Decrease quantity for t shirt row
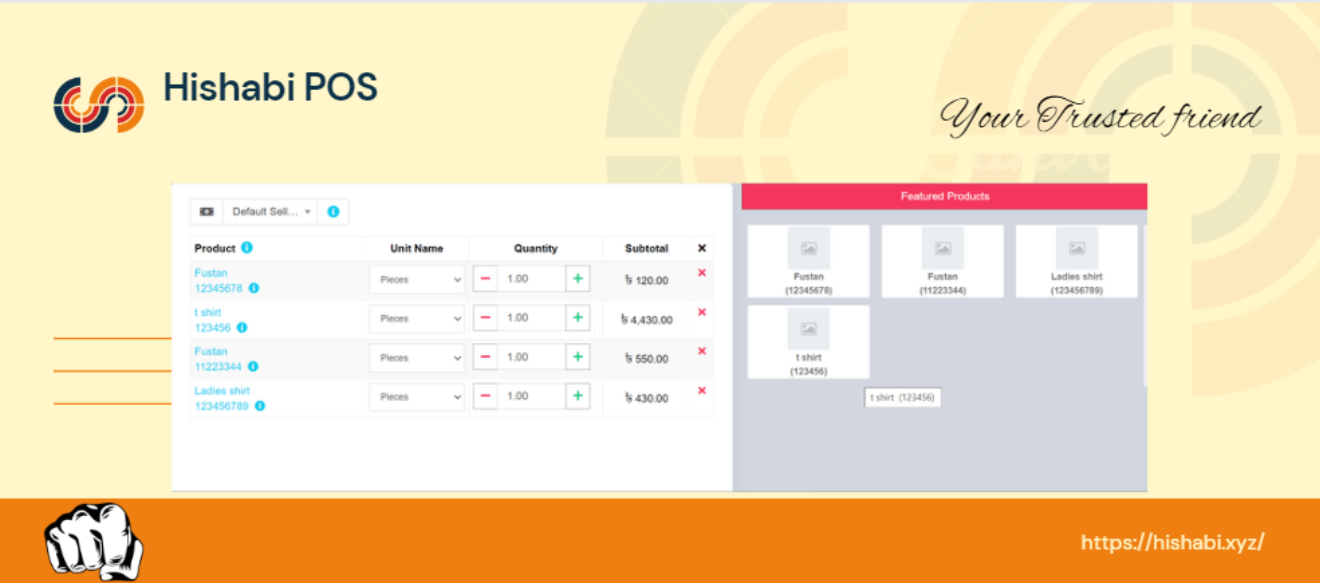1320x583 pixels. click(x=485, y=318)
